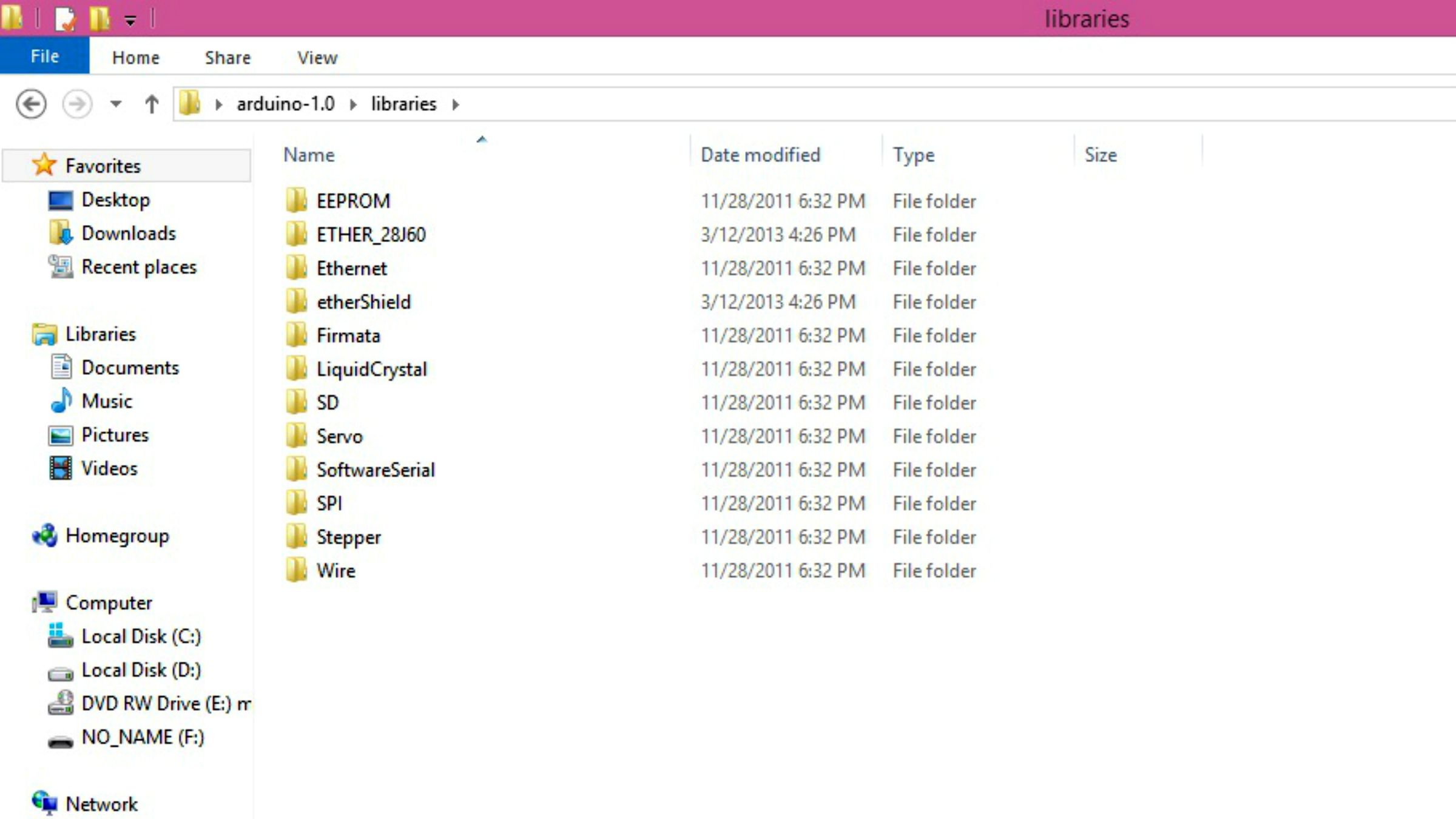Click the Up one level arrow
The image size is (1456, 819).
point(152,104)
